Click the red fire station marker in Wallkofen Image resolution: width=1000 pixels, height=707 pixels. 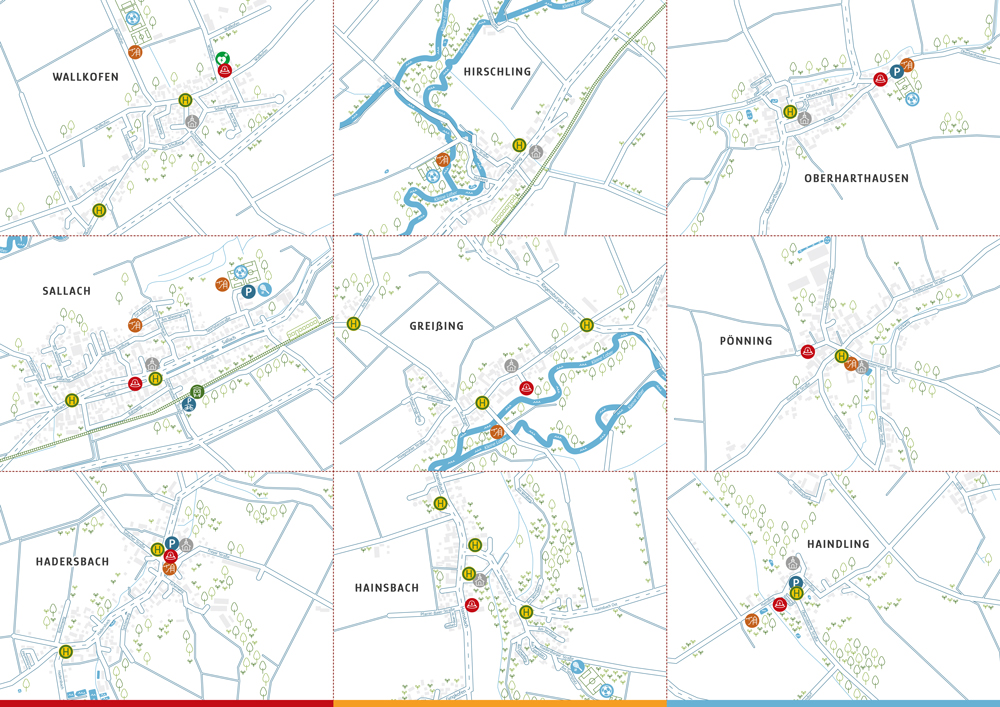click(x=225, y=70)
